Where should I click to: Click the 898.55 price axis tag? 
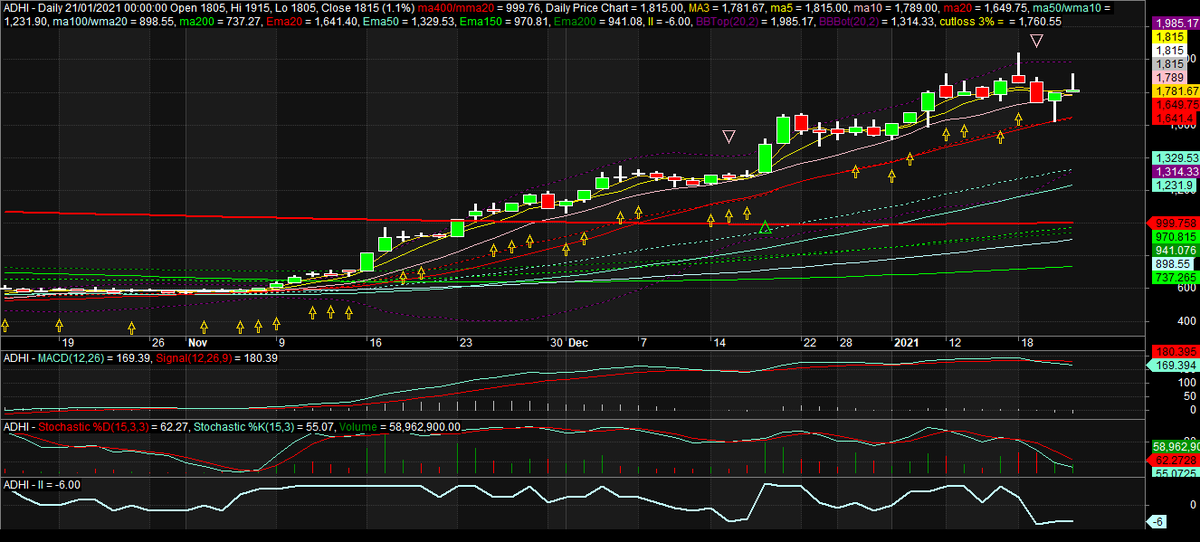click(x=1172, y=263)
